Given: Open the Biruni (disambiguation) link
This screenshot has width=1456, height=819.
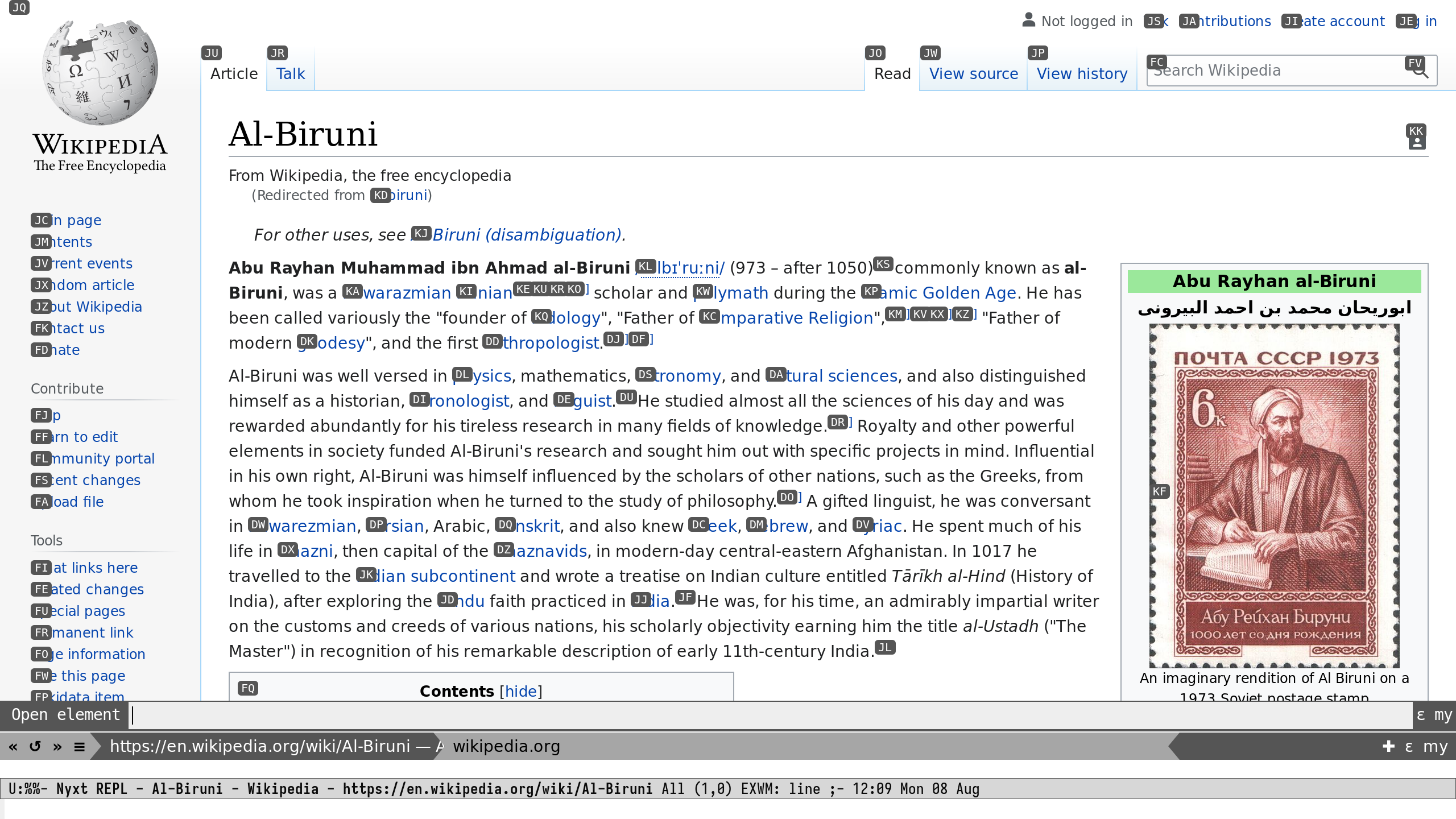Looking at the screenshot, I should tap(526, 235).
